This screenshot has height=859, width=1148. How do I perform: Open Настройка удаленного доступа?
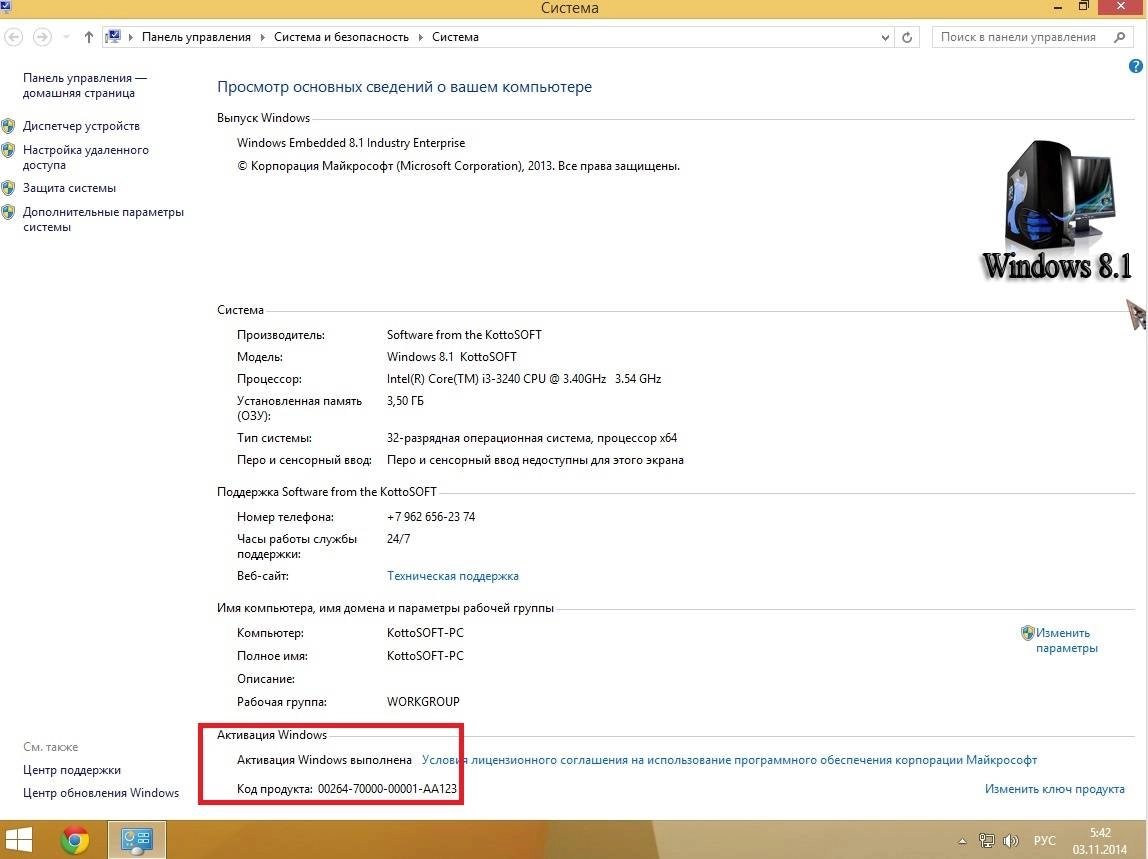pos(85,157)
